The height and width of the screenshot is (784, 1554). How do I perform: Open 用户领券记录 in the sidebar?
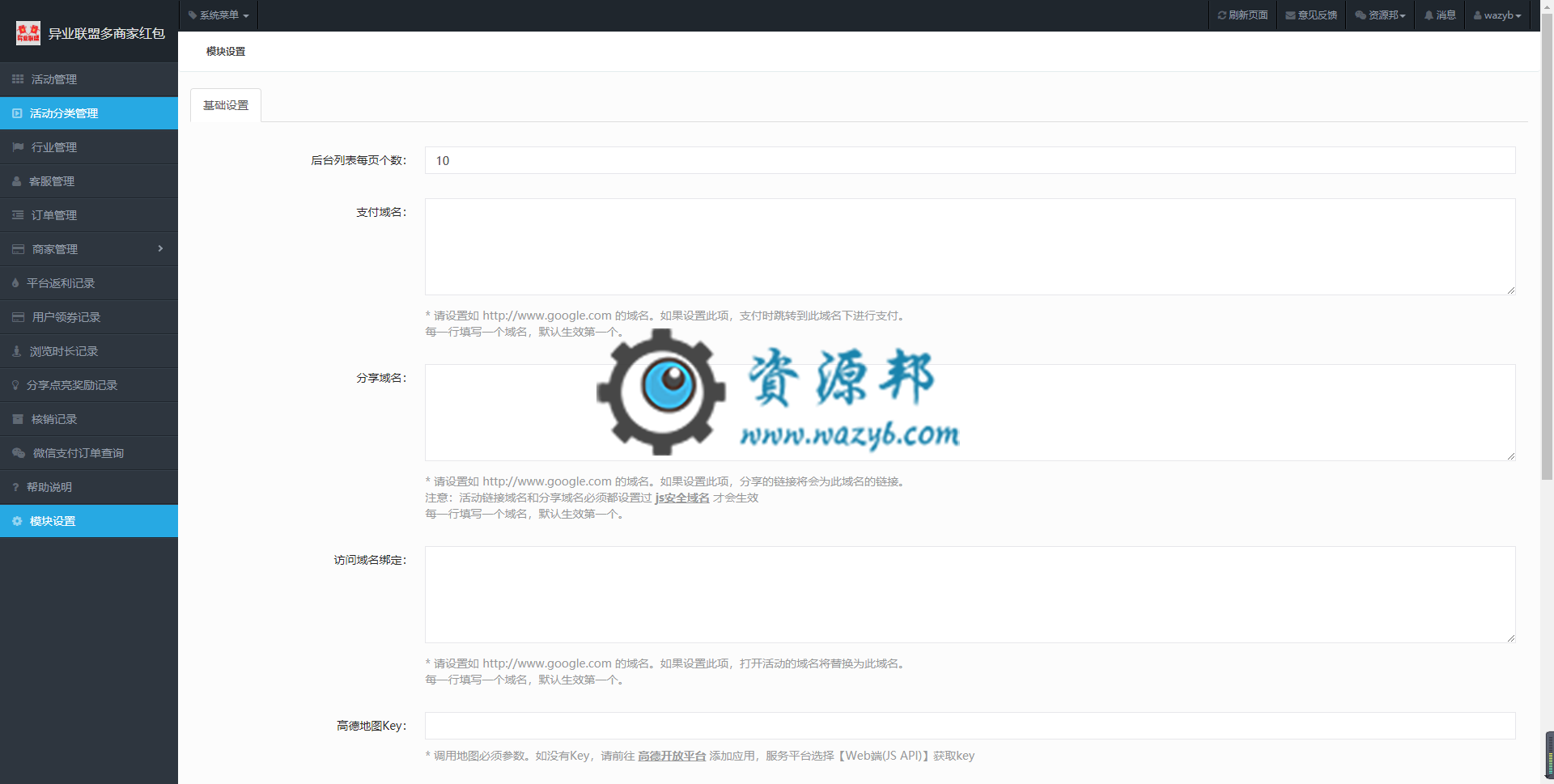point(89,317)
